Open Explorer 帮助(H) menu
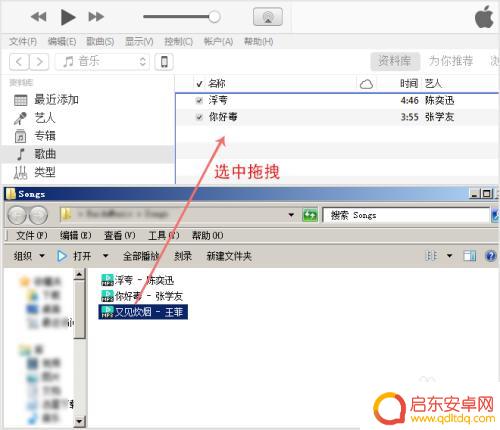 point(208,236)
